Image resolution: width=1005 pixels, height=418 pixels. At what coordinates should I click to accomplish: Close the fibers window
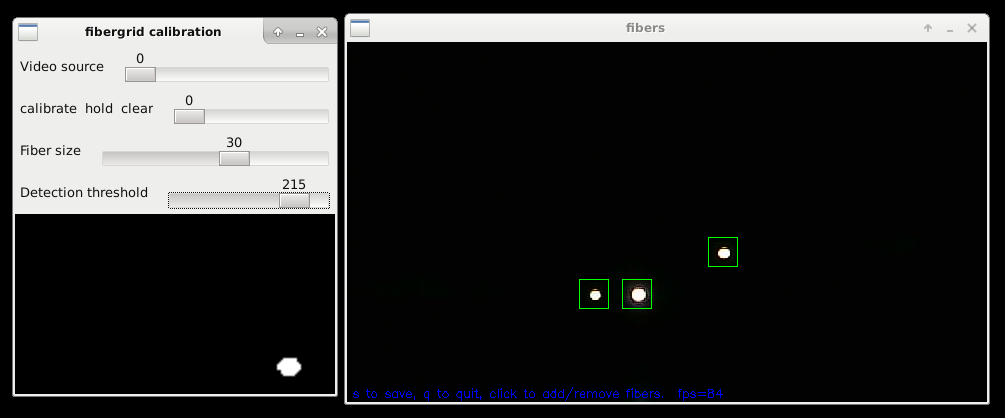click(x=971, y=28)
